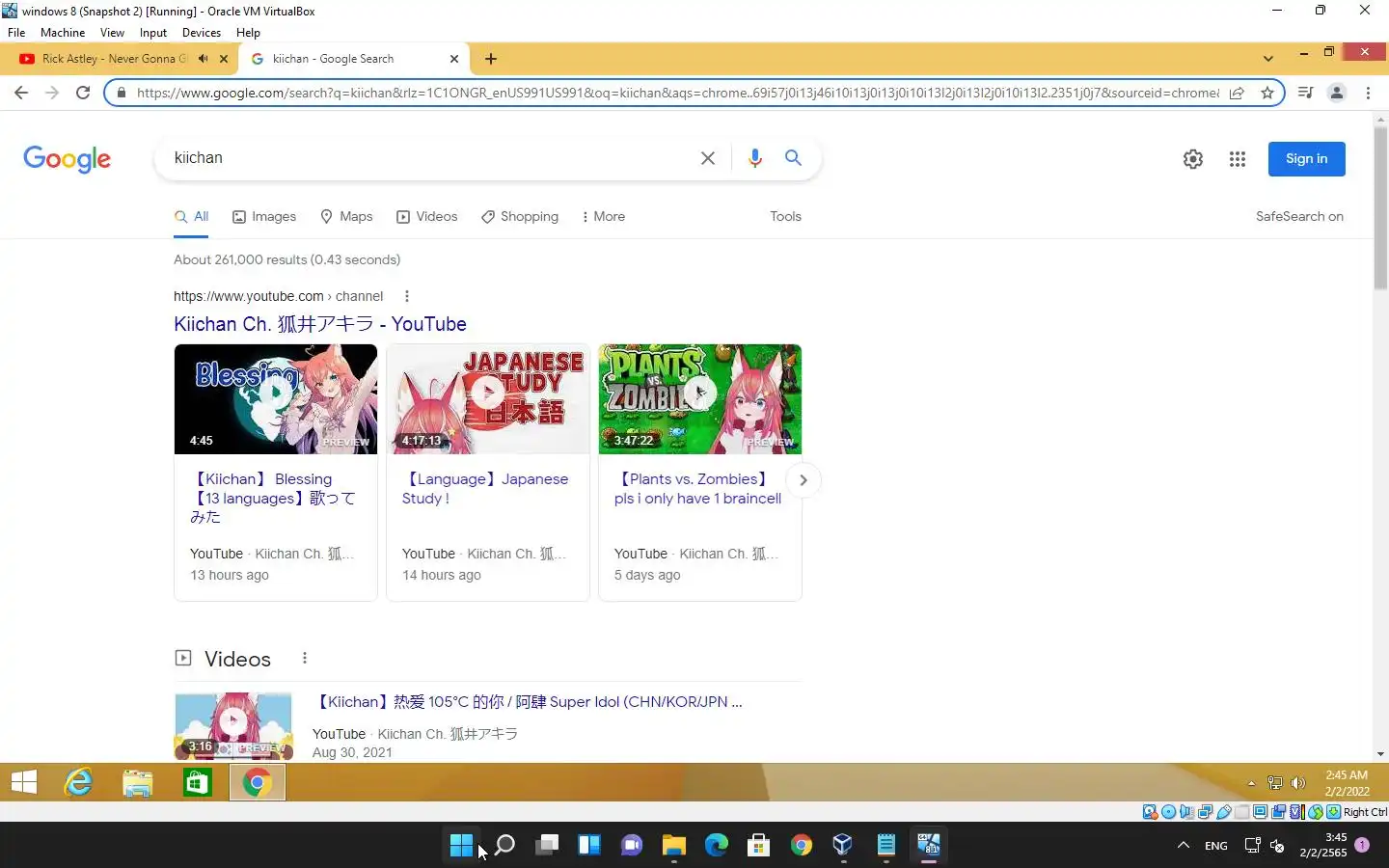Open Task View on the host taskbar
1389x868 pixels.
tap(547, 846)
